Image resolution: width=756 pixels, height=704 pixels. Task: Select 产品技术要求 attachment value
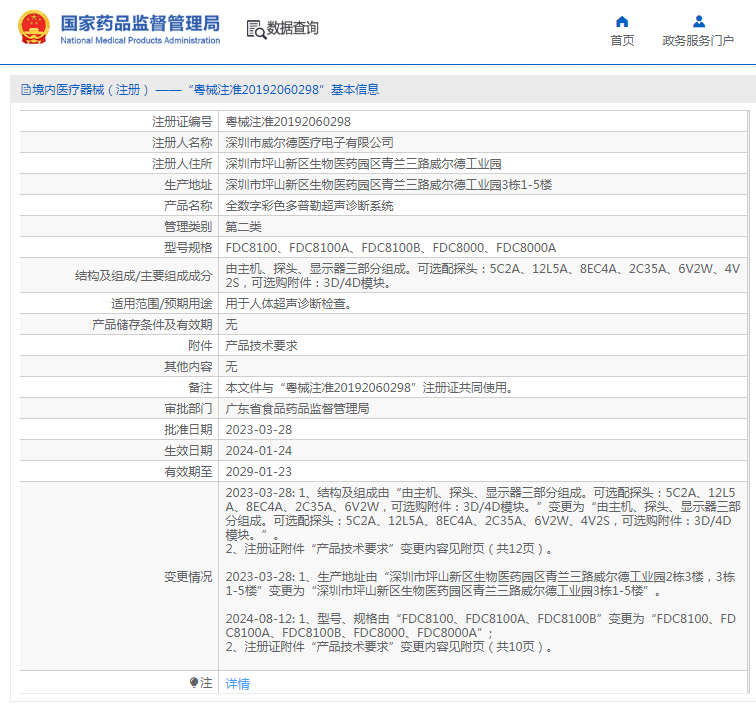click(x=261, y=346)
